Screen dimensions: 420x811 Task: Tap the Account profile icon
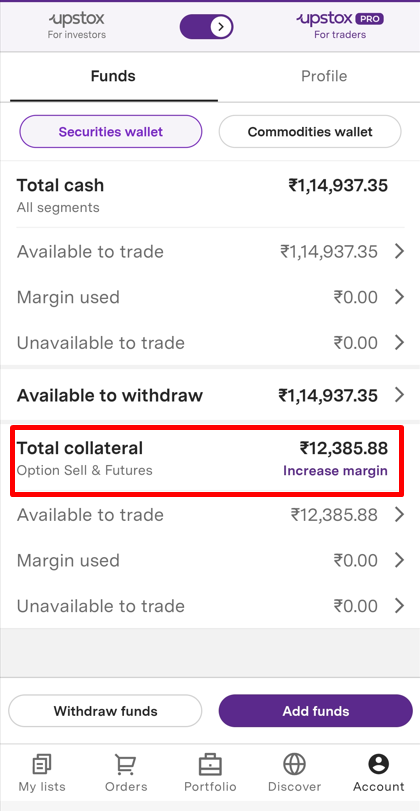point(379,764)
